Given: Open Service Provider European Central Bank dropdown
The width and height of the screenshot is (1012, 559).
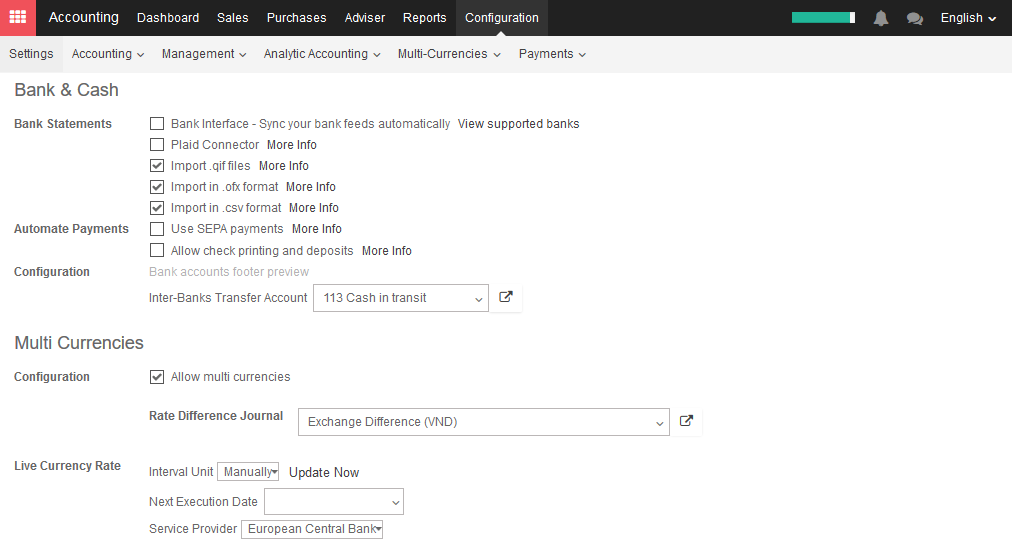Looking at the screenshot, I should pyautogui.click(x=312, y=529).
